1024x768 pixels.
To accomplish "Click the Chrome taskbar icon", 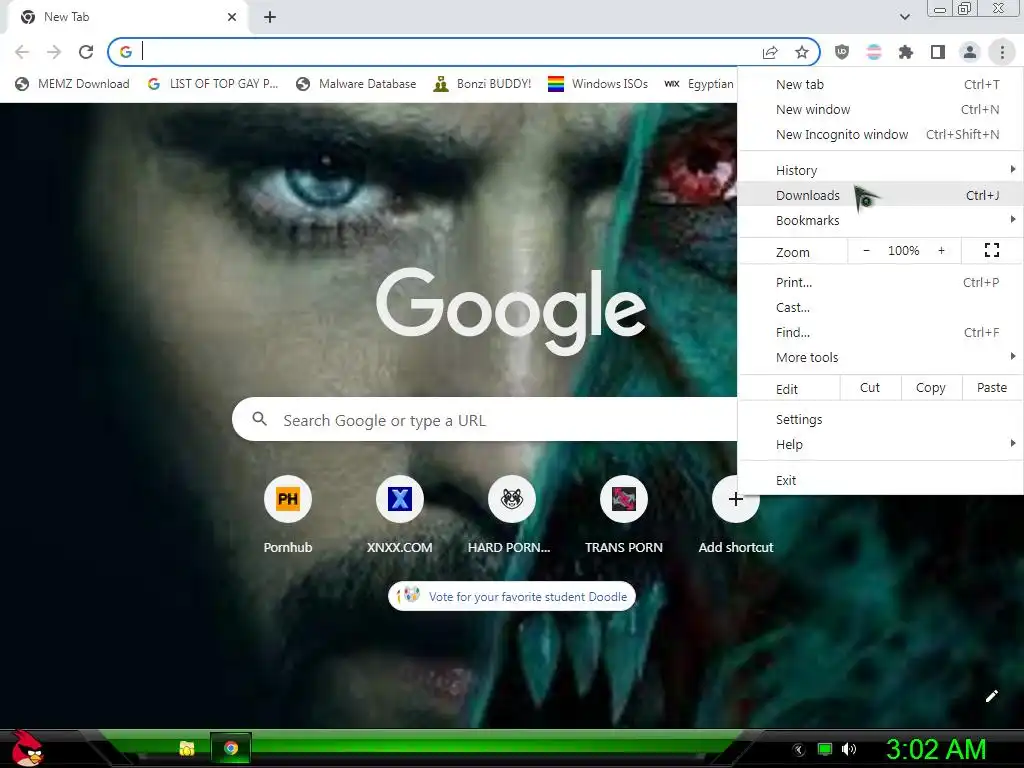I will tap(231, 748).
